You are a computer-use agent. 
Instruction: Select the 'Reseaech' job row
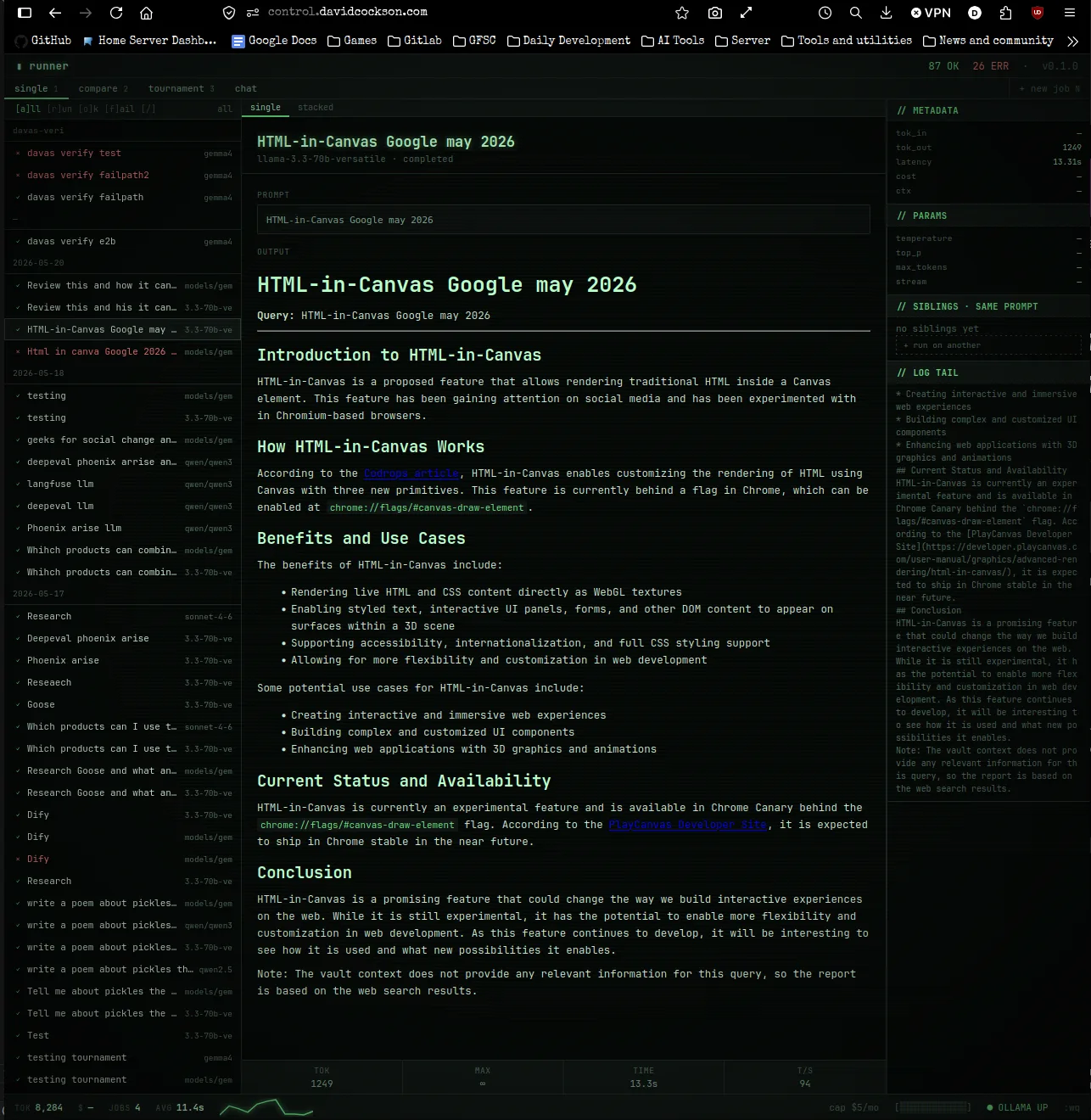point(123,683)
